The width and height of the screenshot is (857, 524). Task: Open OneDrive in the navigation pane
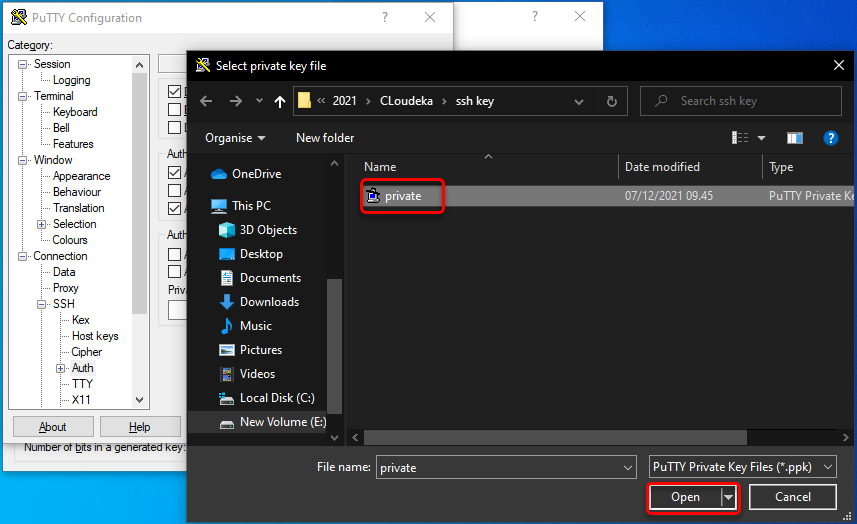(256, 173)
